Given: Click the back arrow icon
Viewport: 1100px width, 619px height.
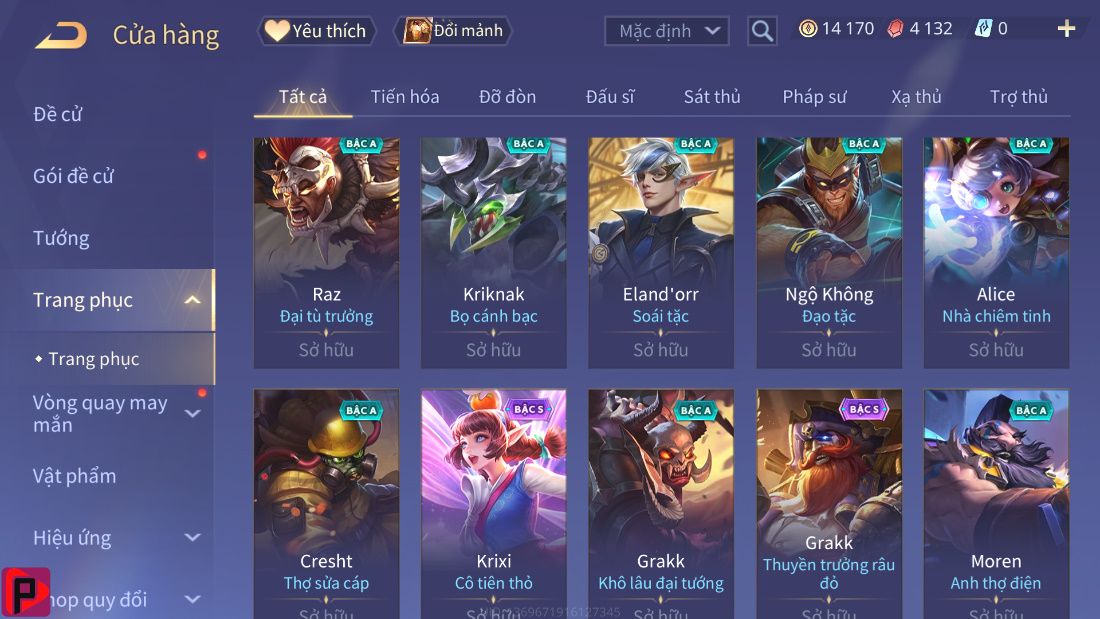Looking at the screenshot, I should pyautogui.click(x=61, y=35).
